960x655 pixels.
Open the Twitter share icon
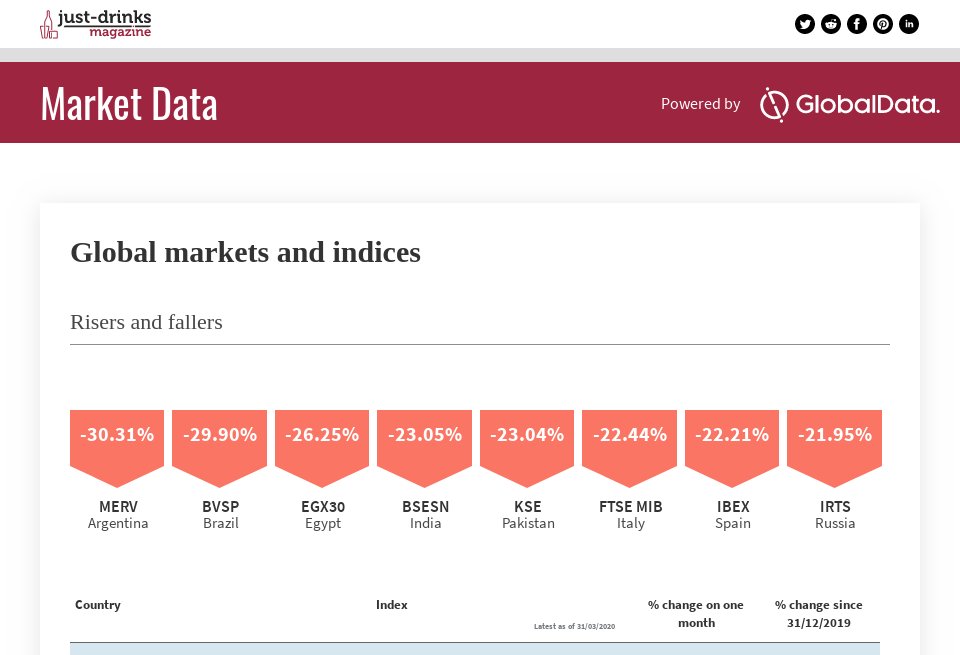point(804,24)
